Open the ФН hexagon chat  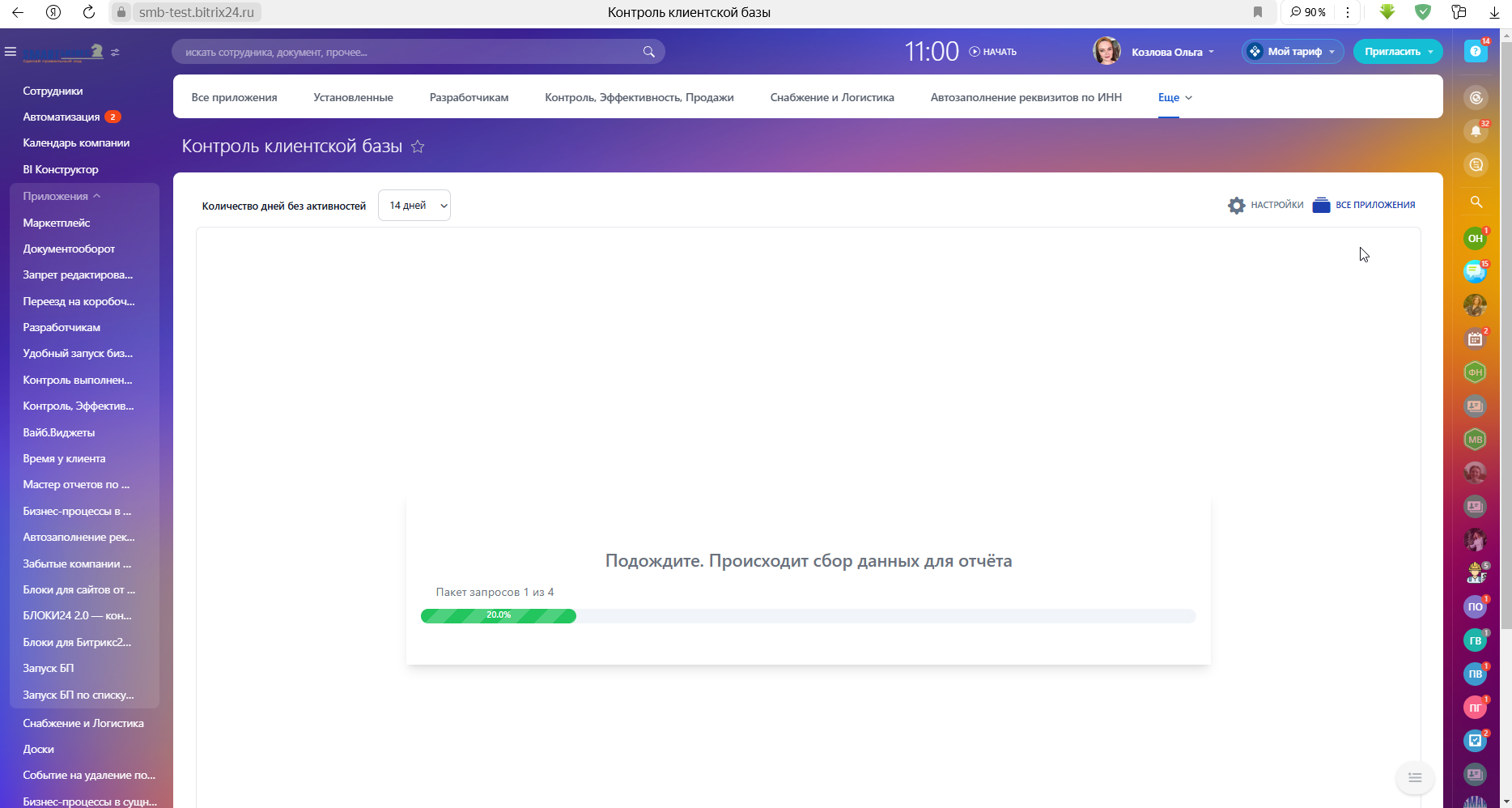[1476, 372]
